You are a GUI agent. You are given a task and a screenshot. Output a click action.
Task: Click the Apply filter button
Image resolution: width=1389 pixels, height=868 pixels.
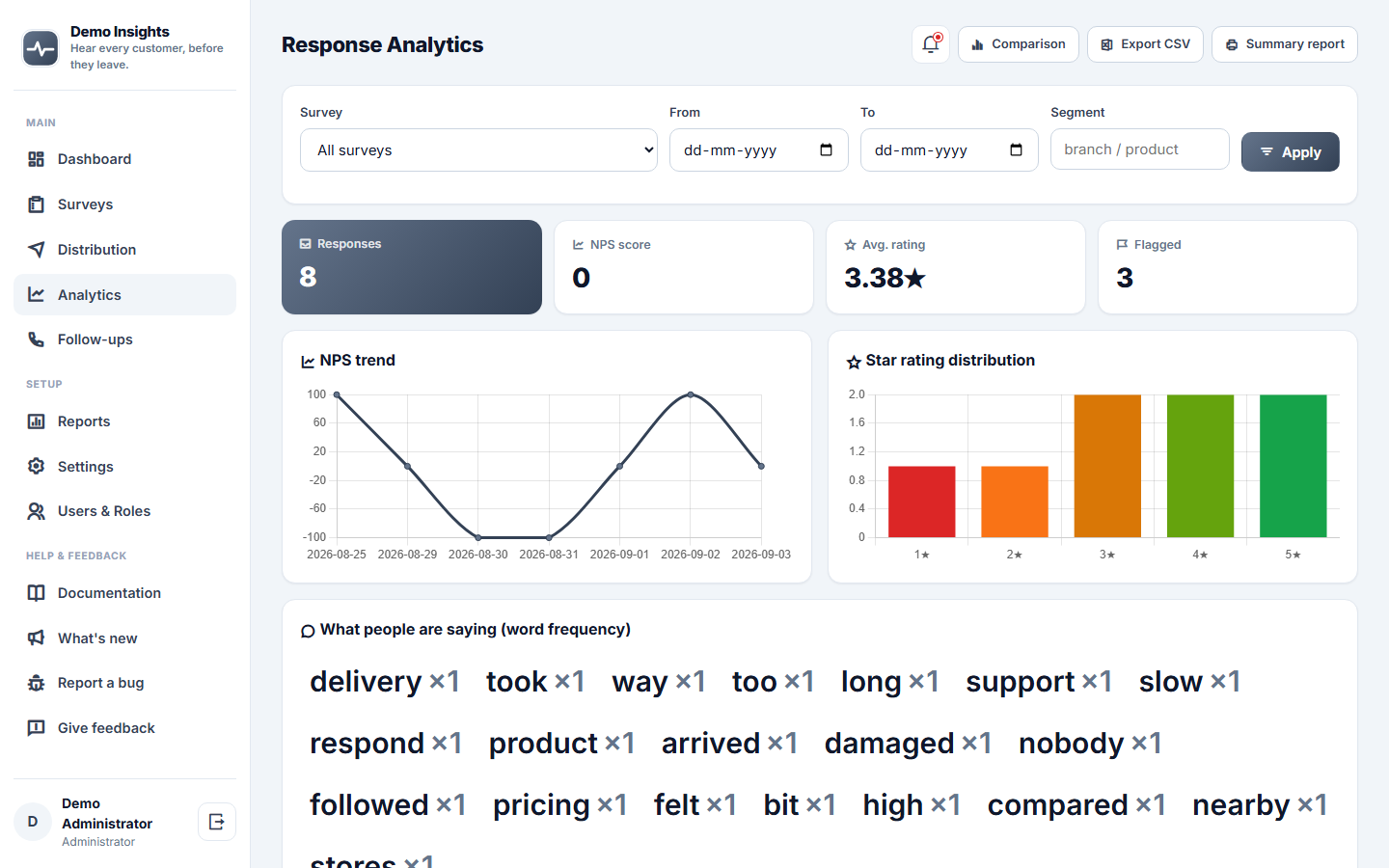[x=1290, y=152]
